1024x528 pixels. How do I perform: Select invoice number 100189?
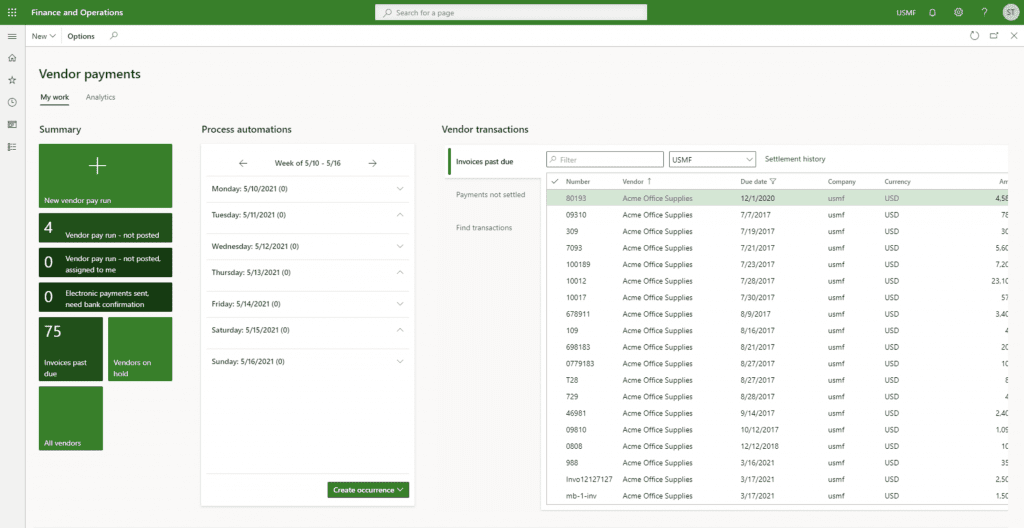pos(577,265)
